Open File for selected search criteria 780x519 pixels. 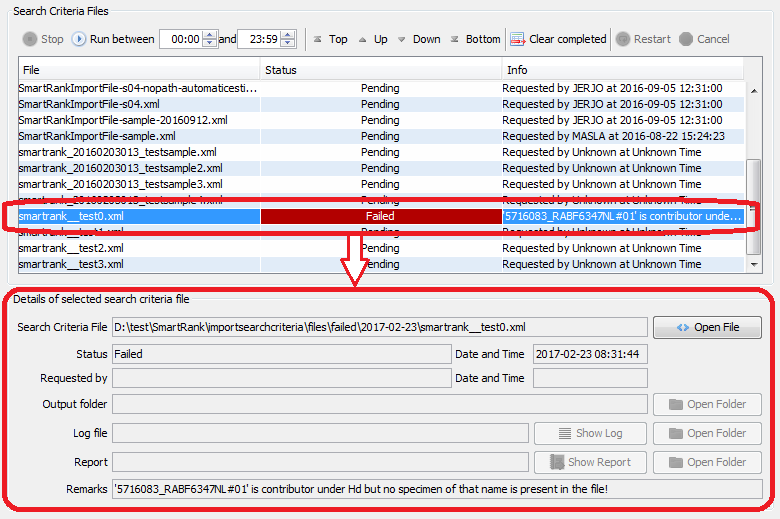[x=707, y=327]
